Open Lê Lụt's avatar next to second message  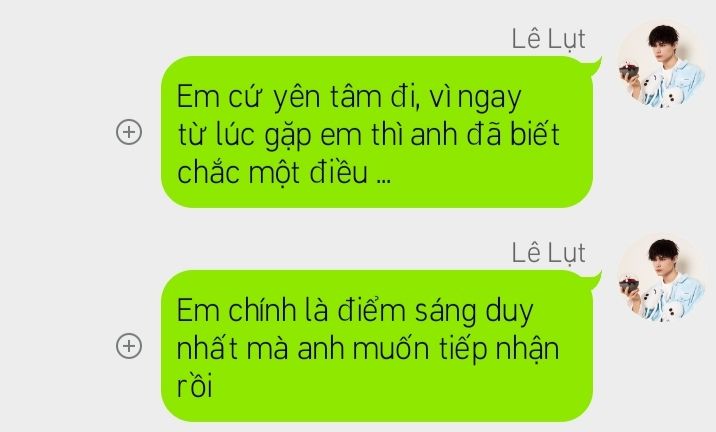(x=661, y=278)
